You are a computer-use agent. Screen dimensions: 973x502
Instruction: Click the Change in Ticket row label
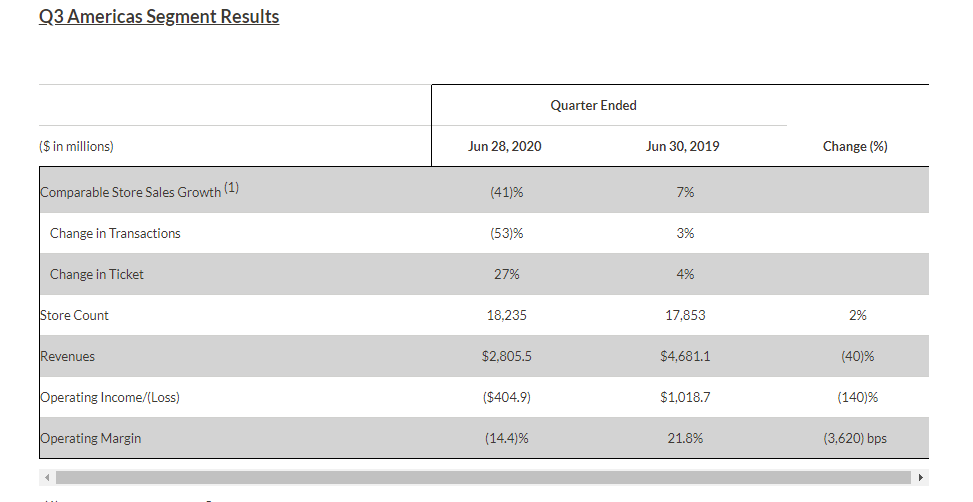coord(97,274)
